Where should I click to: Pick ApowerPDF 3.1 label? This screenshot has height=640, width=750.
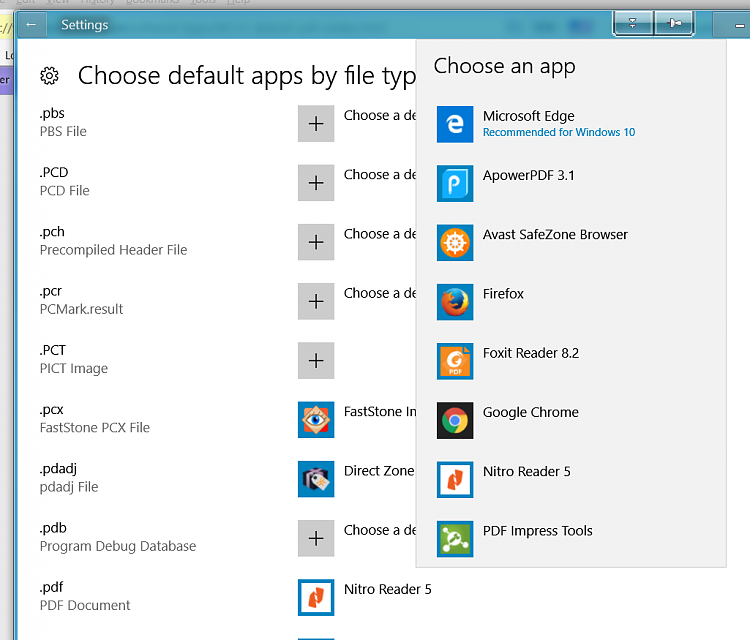coord(529,176)
